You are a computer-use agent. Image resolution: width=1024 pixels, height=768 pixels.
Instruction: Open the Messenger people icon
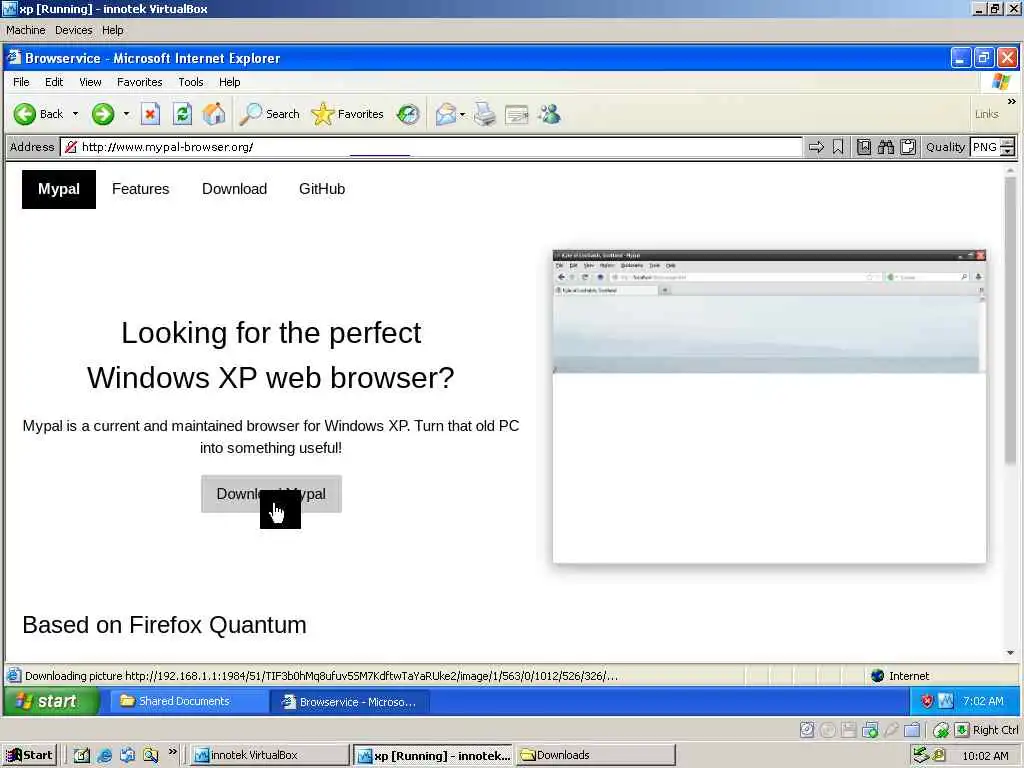[549, 114]
